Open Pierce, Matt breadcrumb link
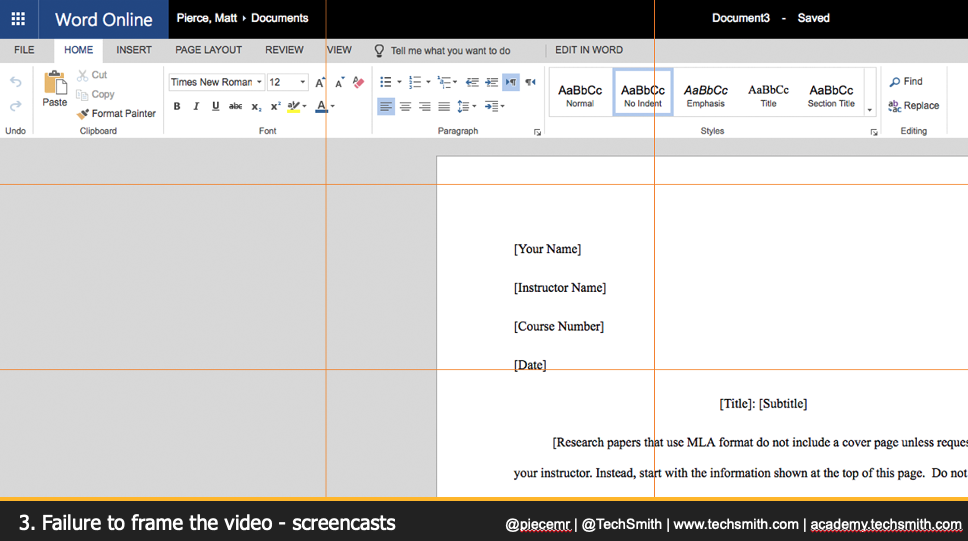The width and height of the screenshot is (968, 541). [207, 18]
